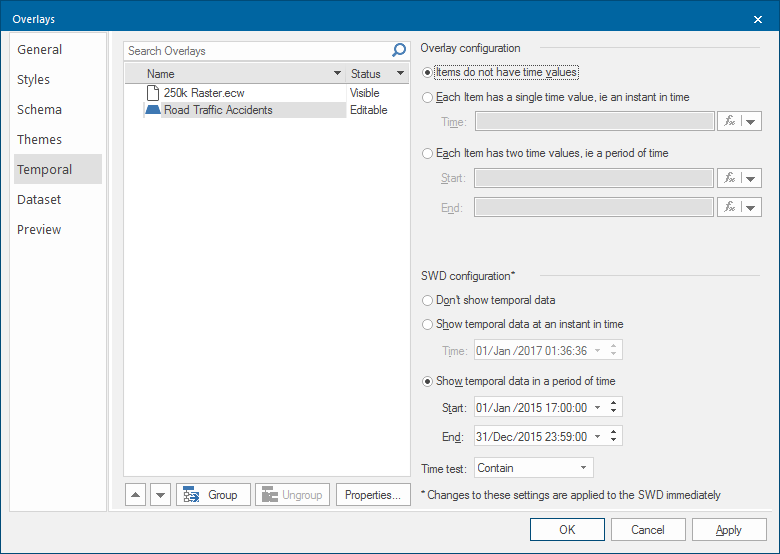Open the Status column filter dropdown
This screenshot has height=554, width=780.
coord(400,74)
